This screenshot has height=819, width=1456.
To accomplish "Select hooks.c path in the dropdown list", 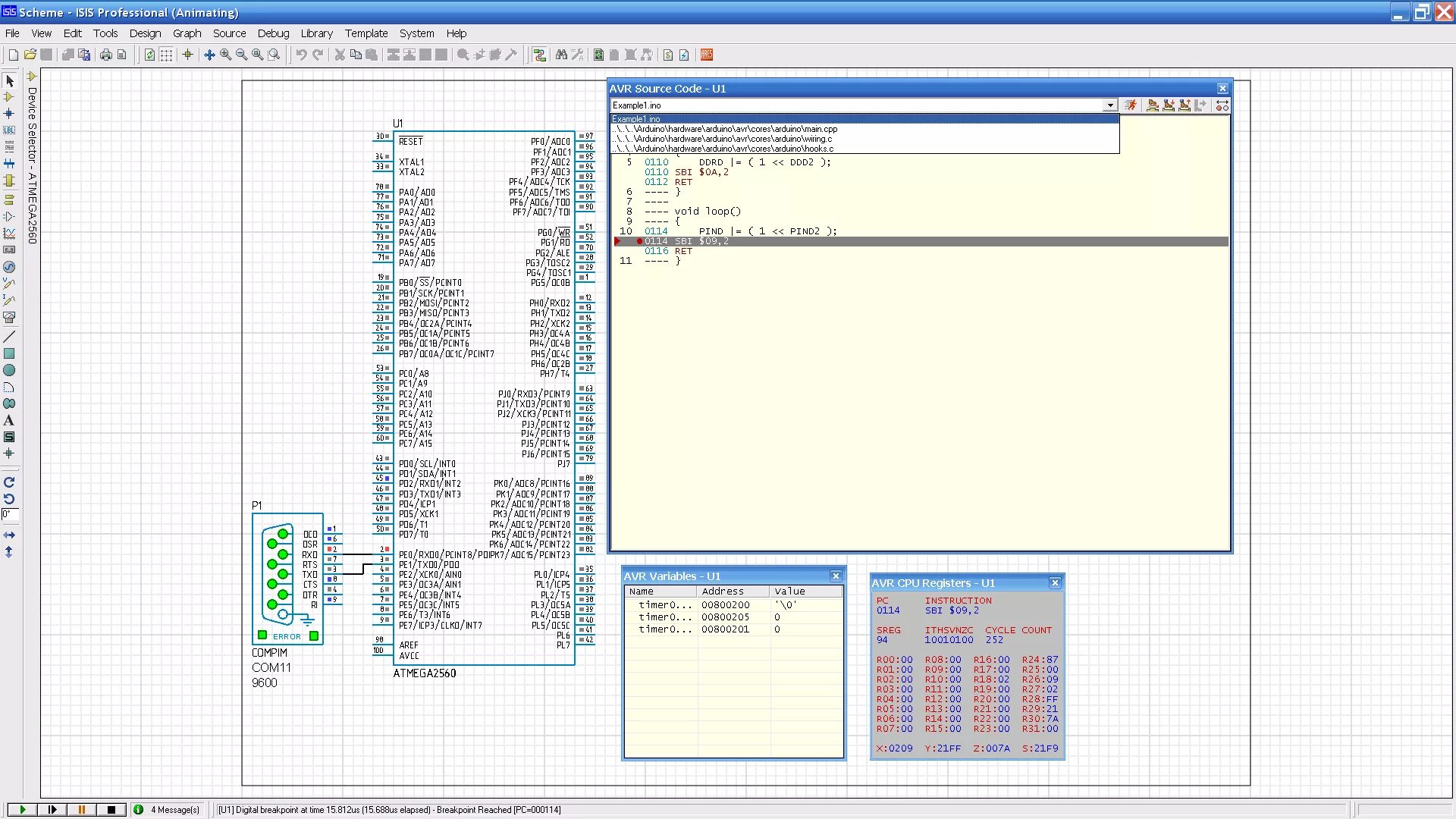I will (x=865, y=149).
